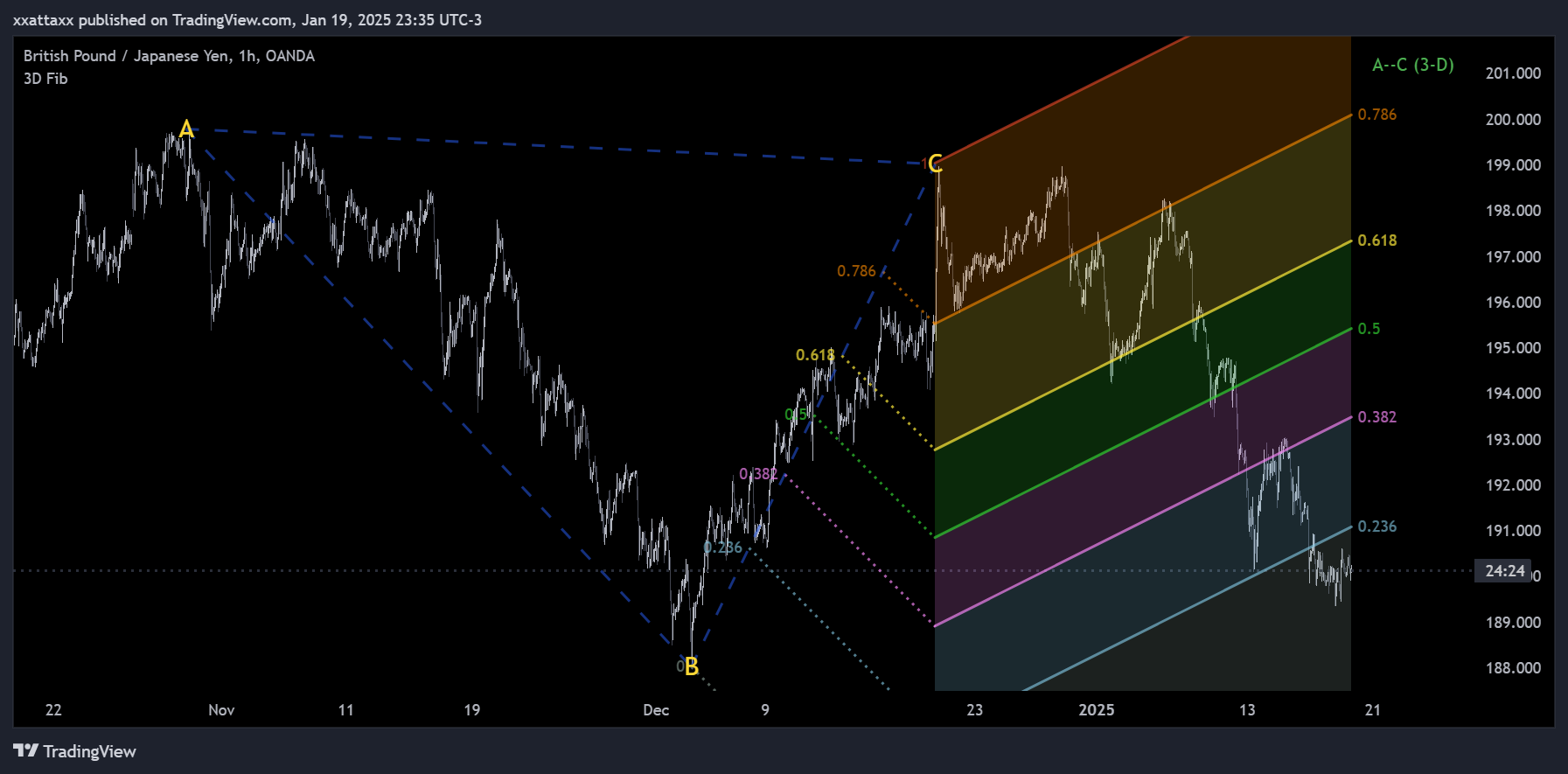Click the 191.000 price axis label
1568x774 pixels.
pyautogui.click(x=1513, y=531)
